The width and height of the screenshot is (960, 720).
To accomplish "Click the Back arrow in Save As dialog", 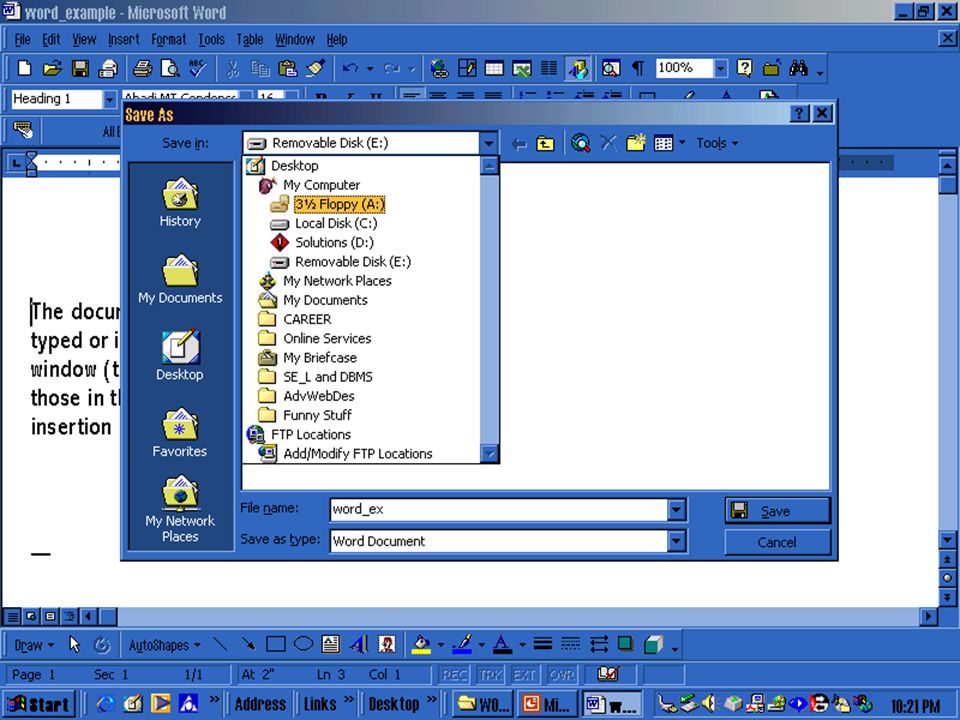I will [x=519, y=144].
